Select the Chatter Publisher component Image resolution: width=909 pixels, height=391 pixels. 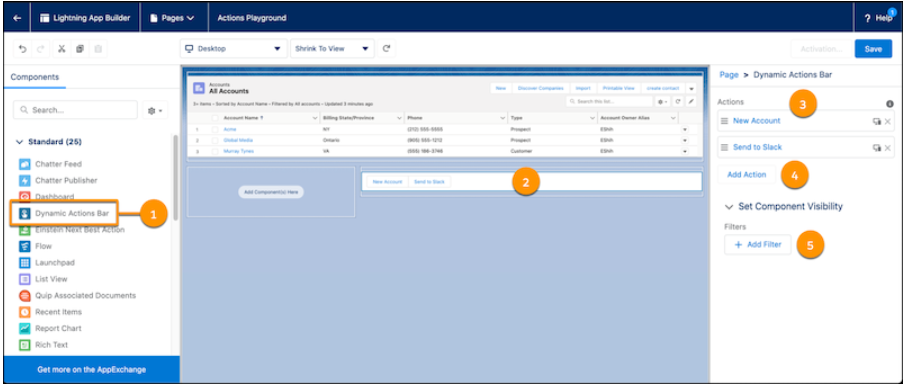pyautogui.click(x=58, y=180)
